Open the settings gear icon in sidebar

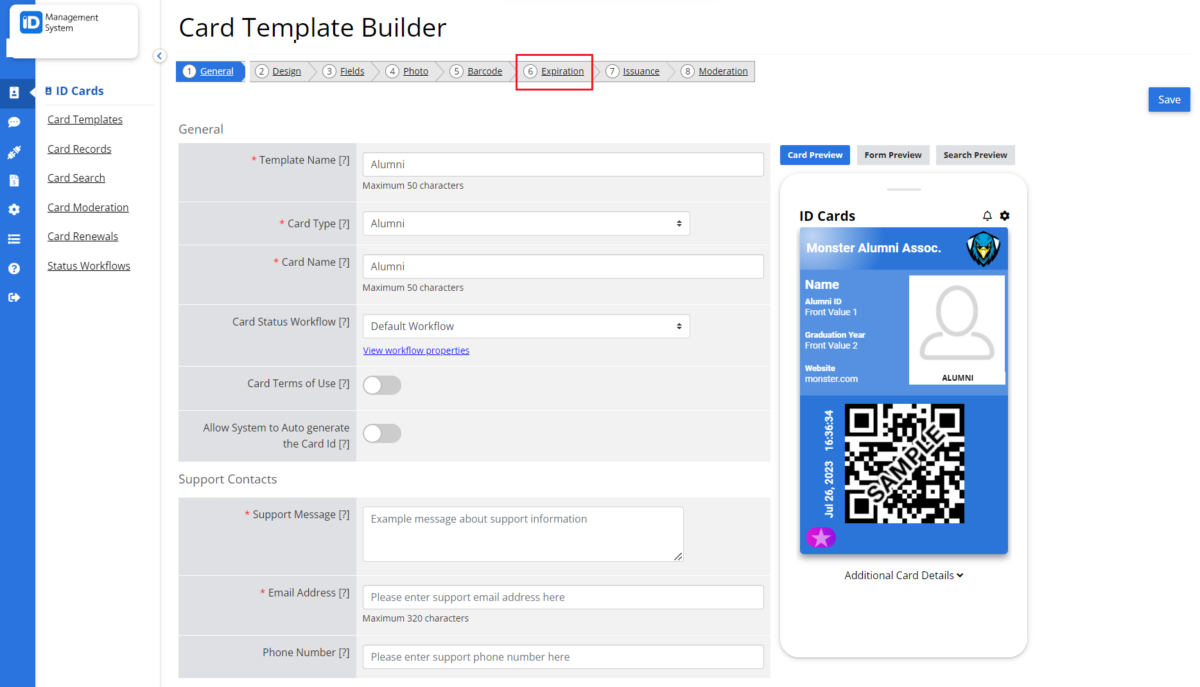(x=15, y=209)
